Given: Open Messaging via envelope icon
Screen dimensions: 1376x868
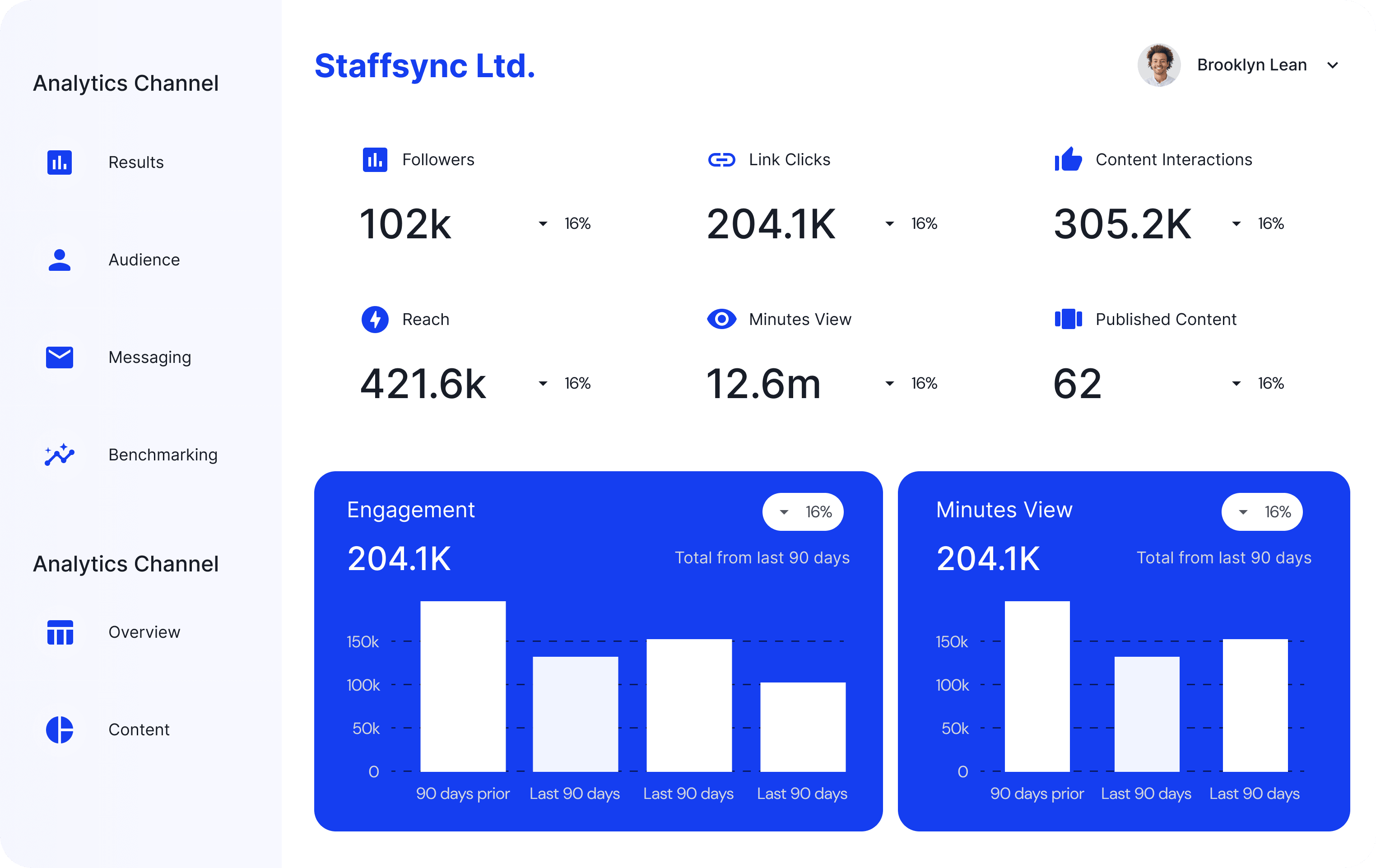Looking at the screenshot, I should point(60,357).
